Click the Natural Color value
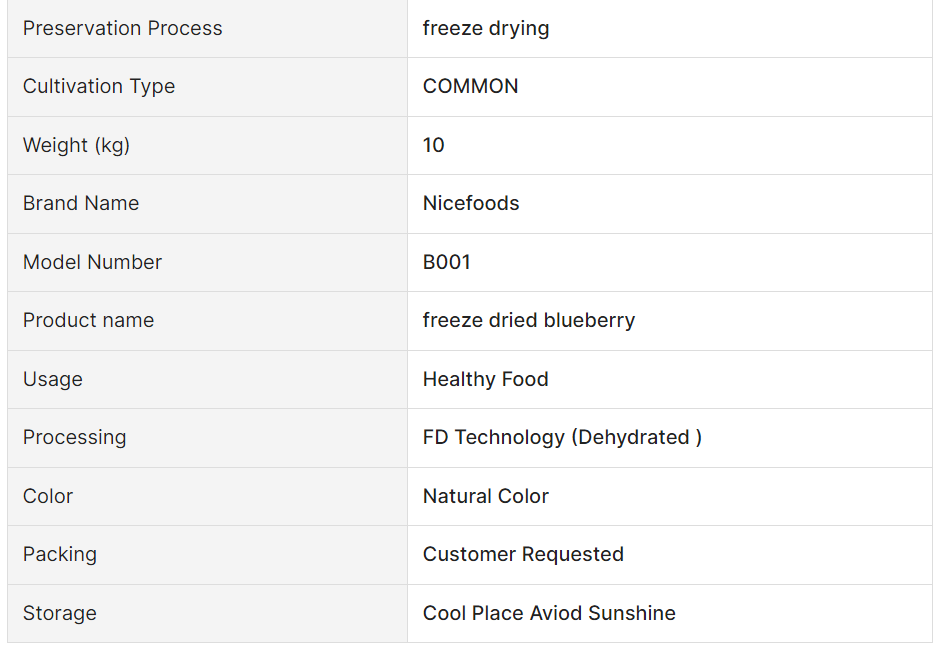The width and height of the screenshot is (941, 649). coord(486,496)
